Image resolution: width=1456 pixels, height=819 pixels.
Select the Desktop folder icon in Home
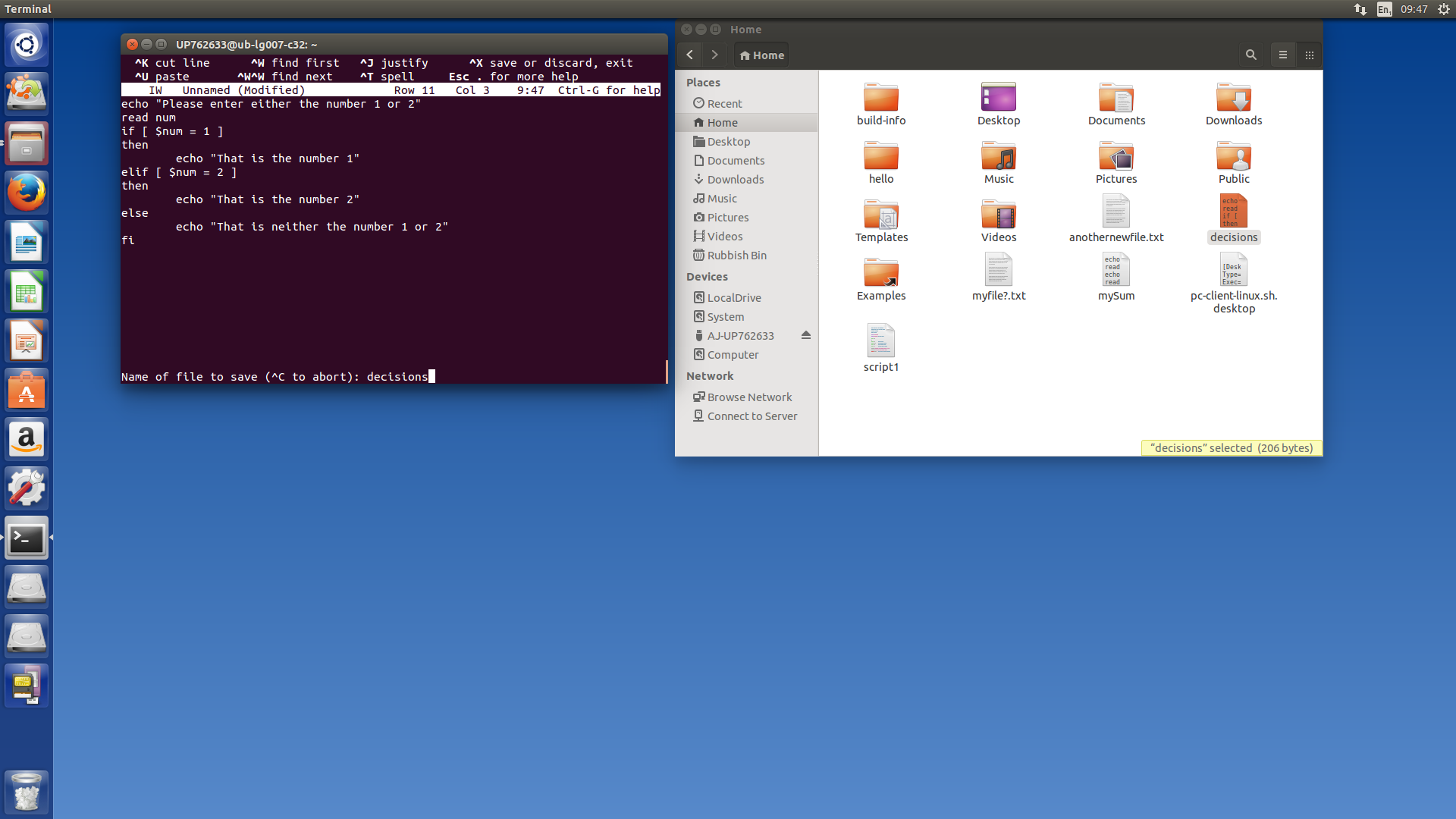(999, 104)
